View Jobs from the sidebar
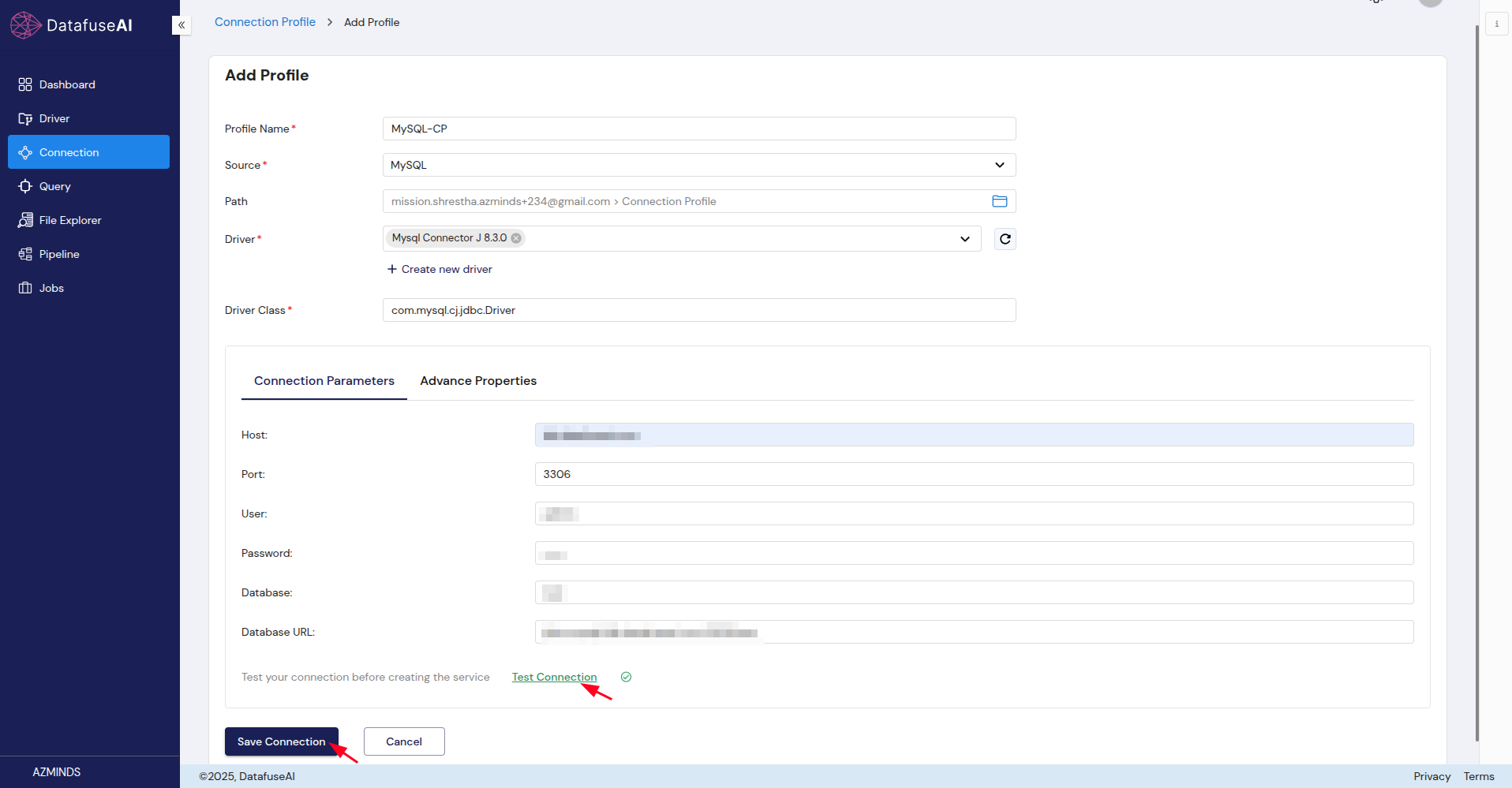 pos(51,287)
